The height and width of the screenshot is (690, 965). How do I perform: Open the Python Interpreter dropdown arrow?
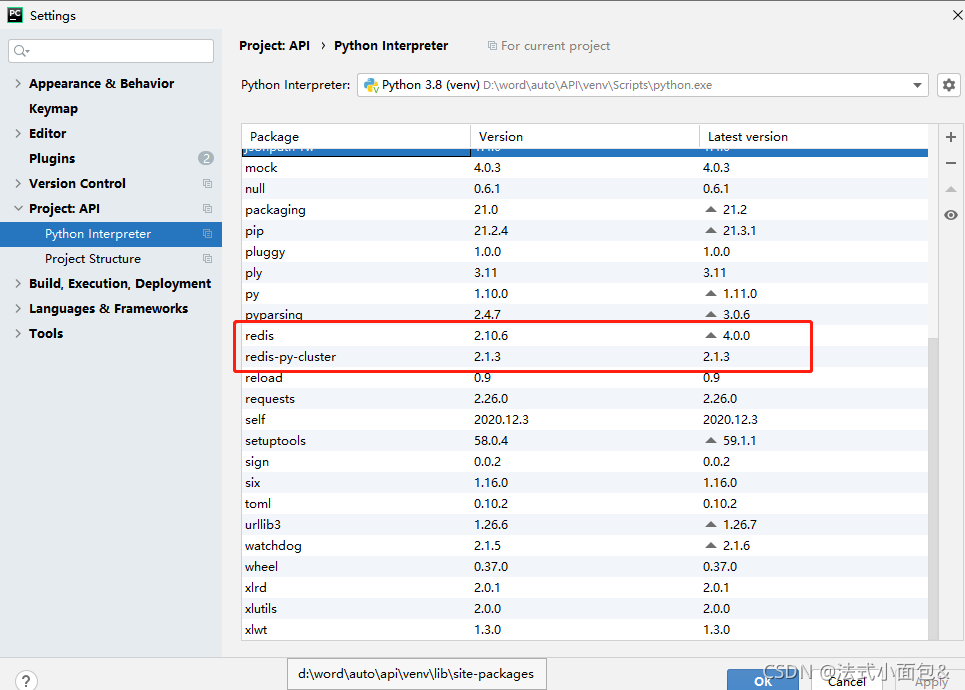click(x=917, y=85)
